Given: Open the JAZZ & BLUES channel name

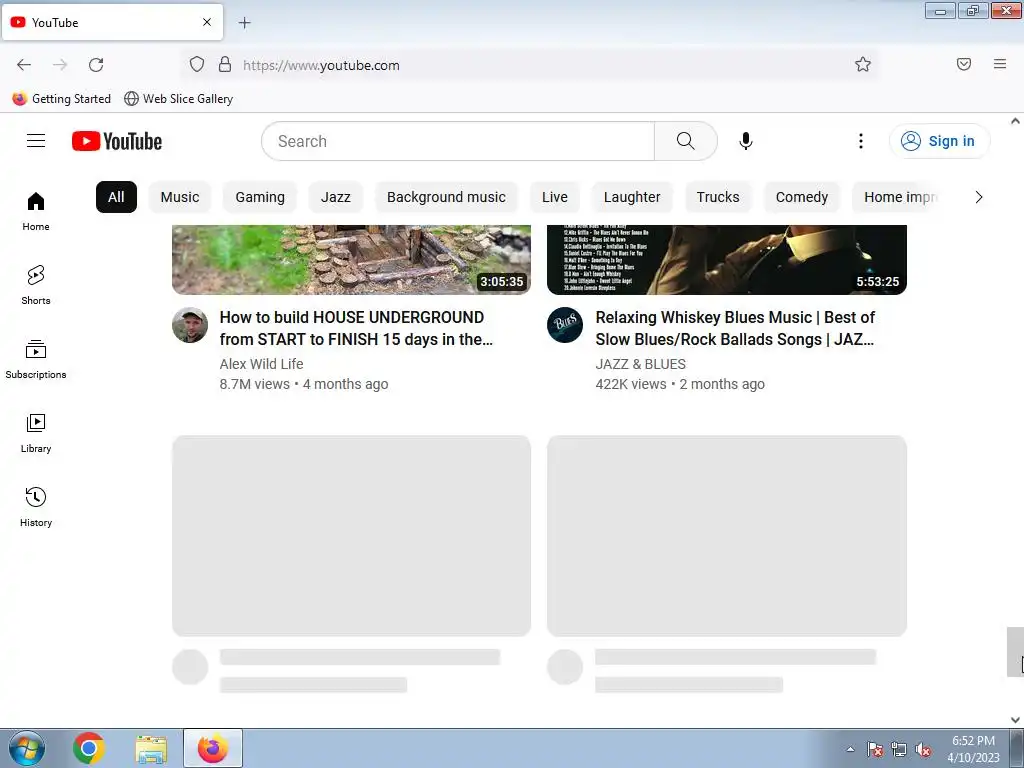Looking at the screenshot, I should click(x=640, y=364).
